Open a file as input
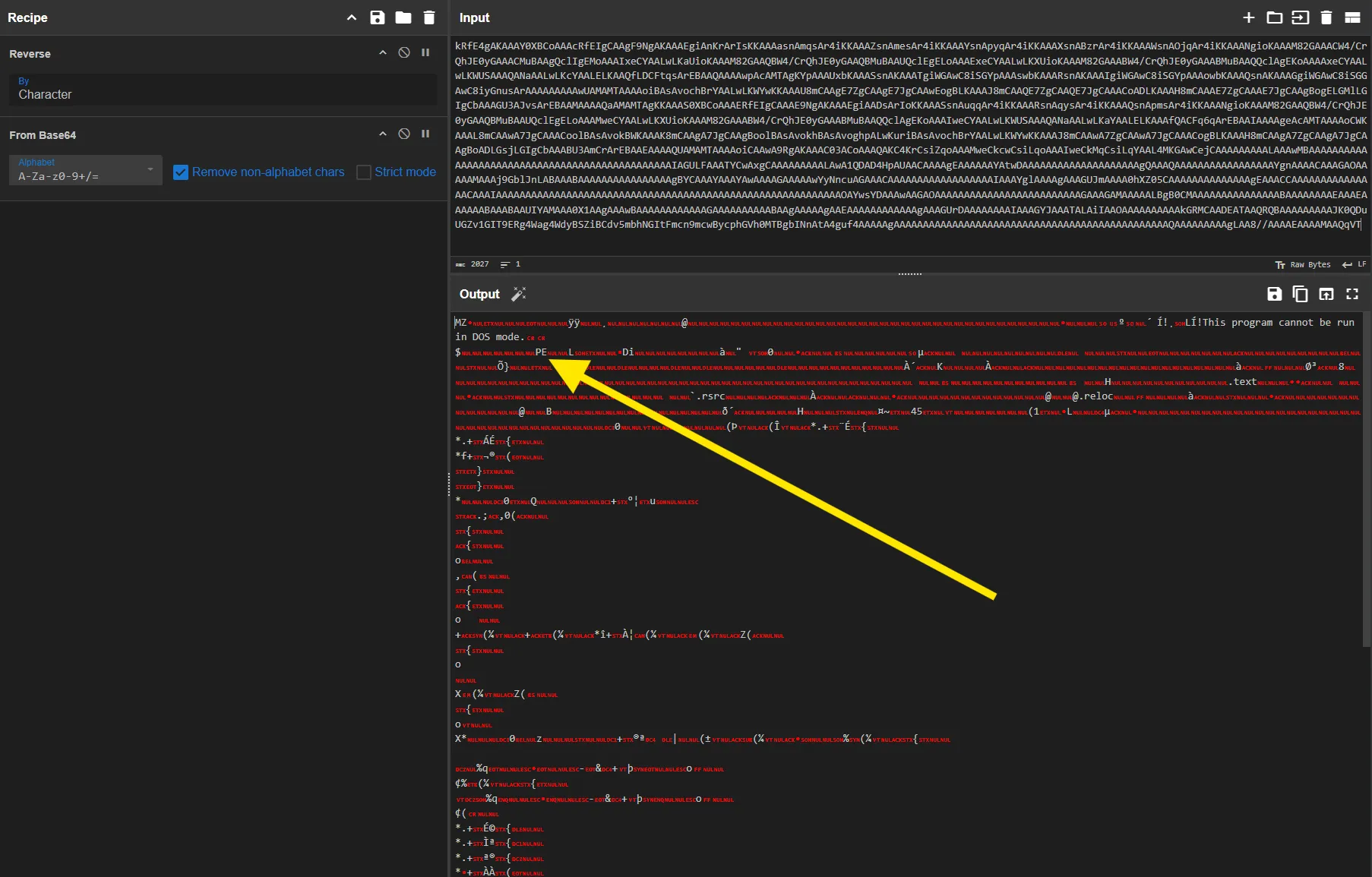The height and width of the screenshot is (877, 1372). pyautogui.click(x=1301, y=17)
